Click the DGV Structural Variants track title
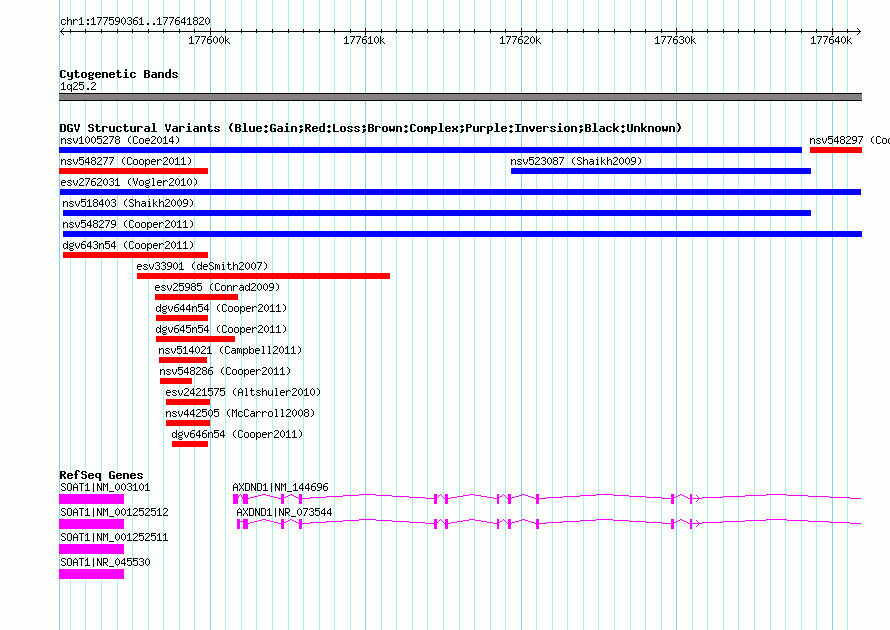Screen dimensions: 890x630 [x=370, y=128]
